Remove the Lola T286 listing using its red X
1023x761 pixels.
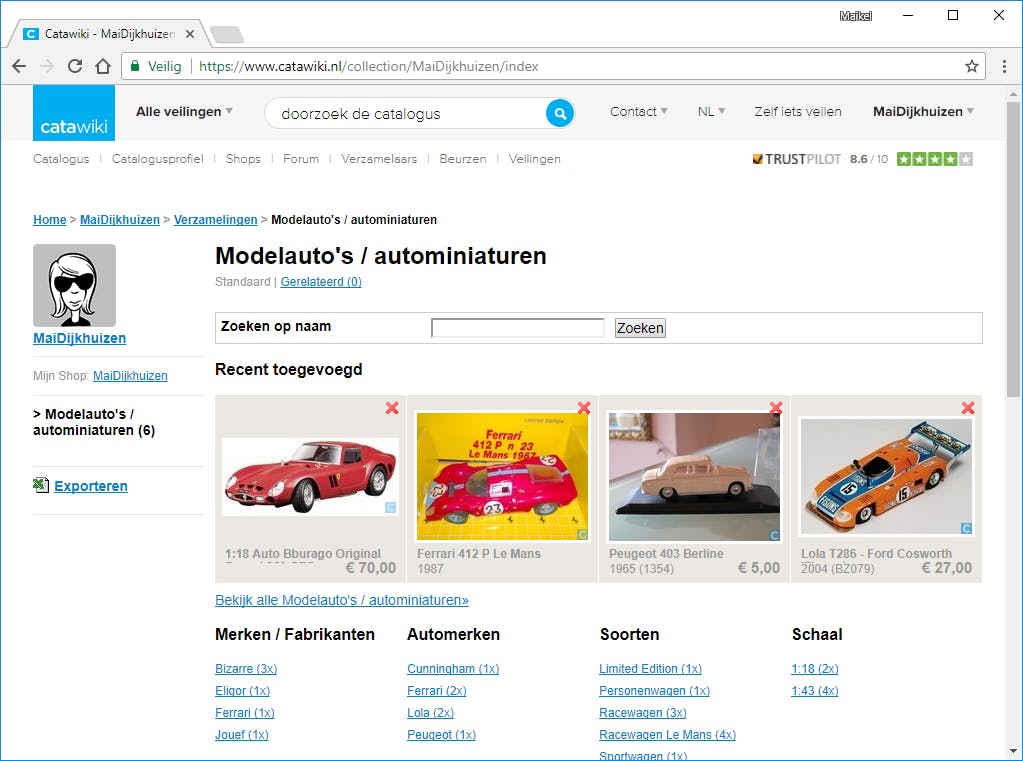click(967, 408)
